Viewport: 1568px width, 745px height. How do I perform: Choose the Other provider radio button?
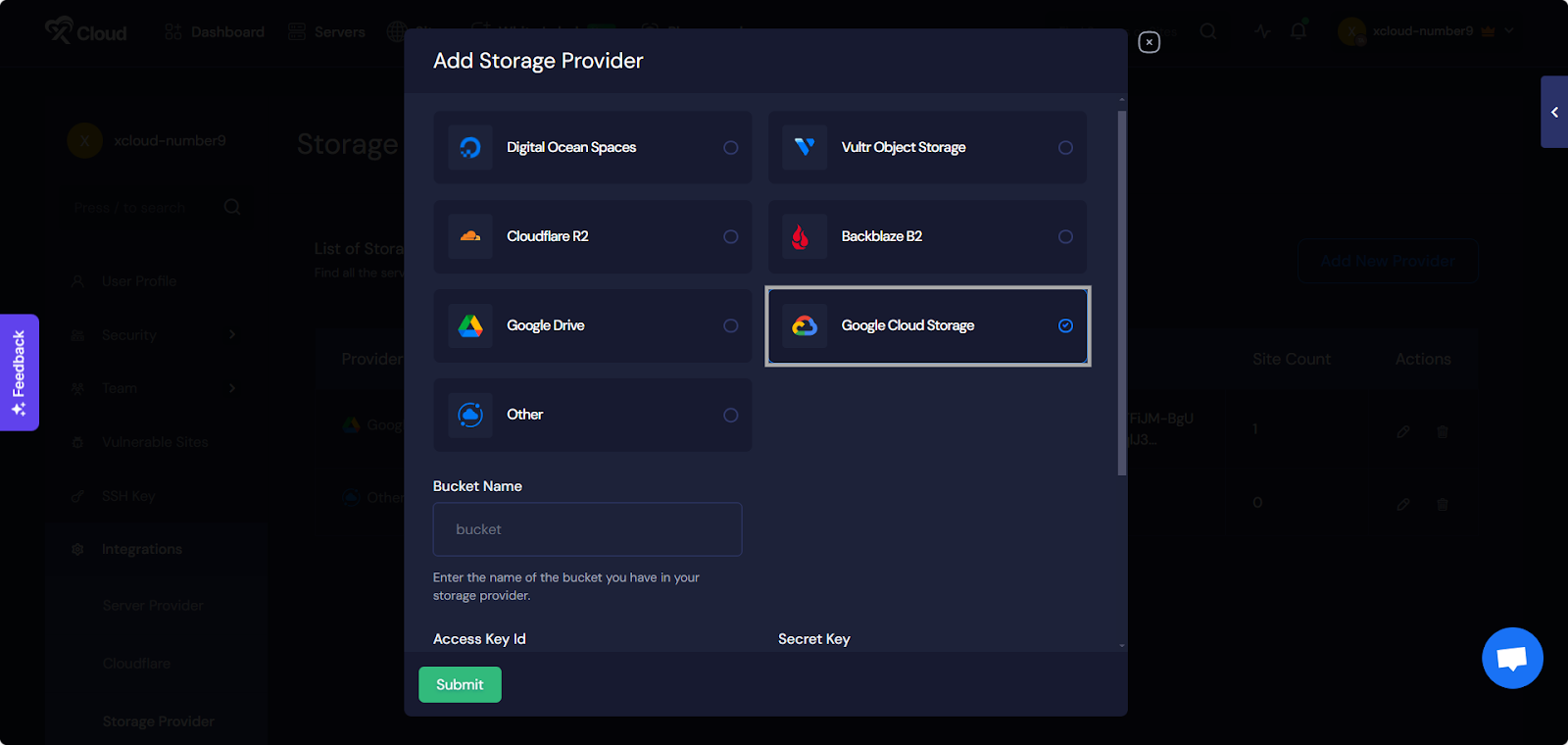[731, 416]
